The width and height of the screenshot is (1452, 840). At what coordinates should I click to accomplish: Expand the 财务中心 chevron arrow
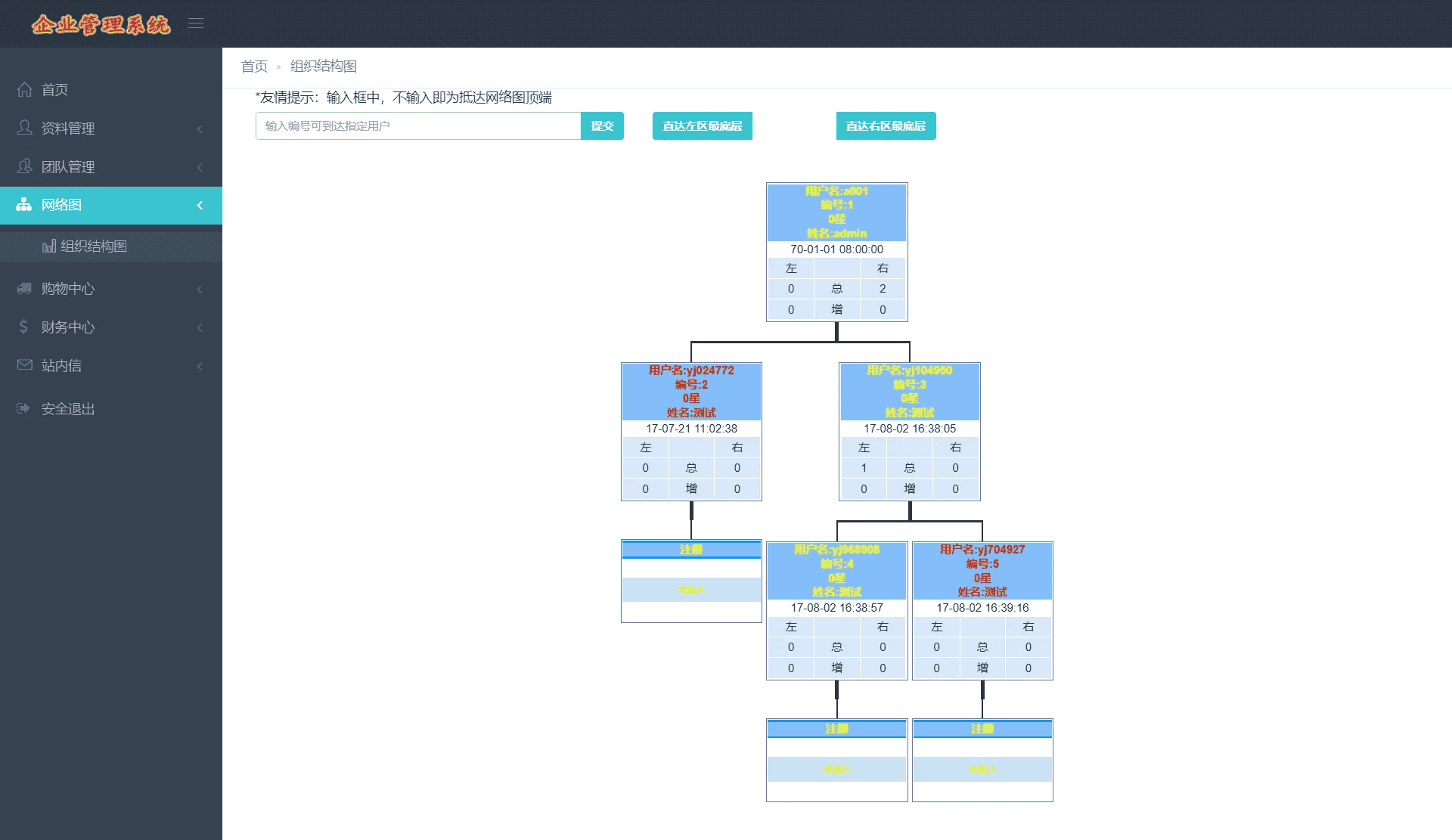200,327
